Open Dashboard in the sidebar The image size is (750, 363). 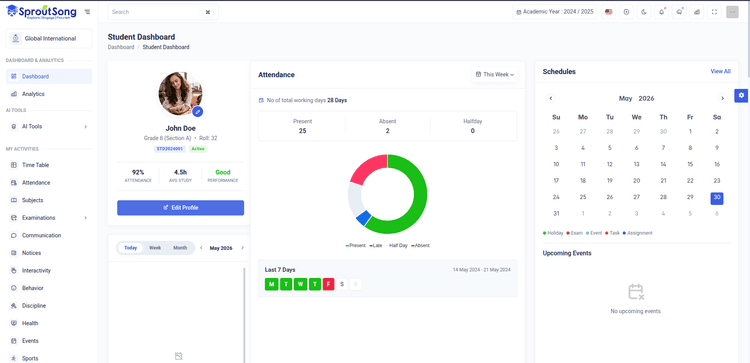(49, 76)
